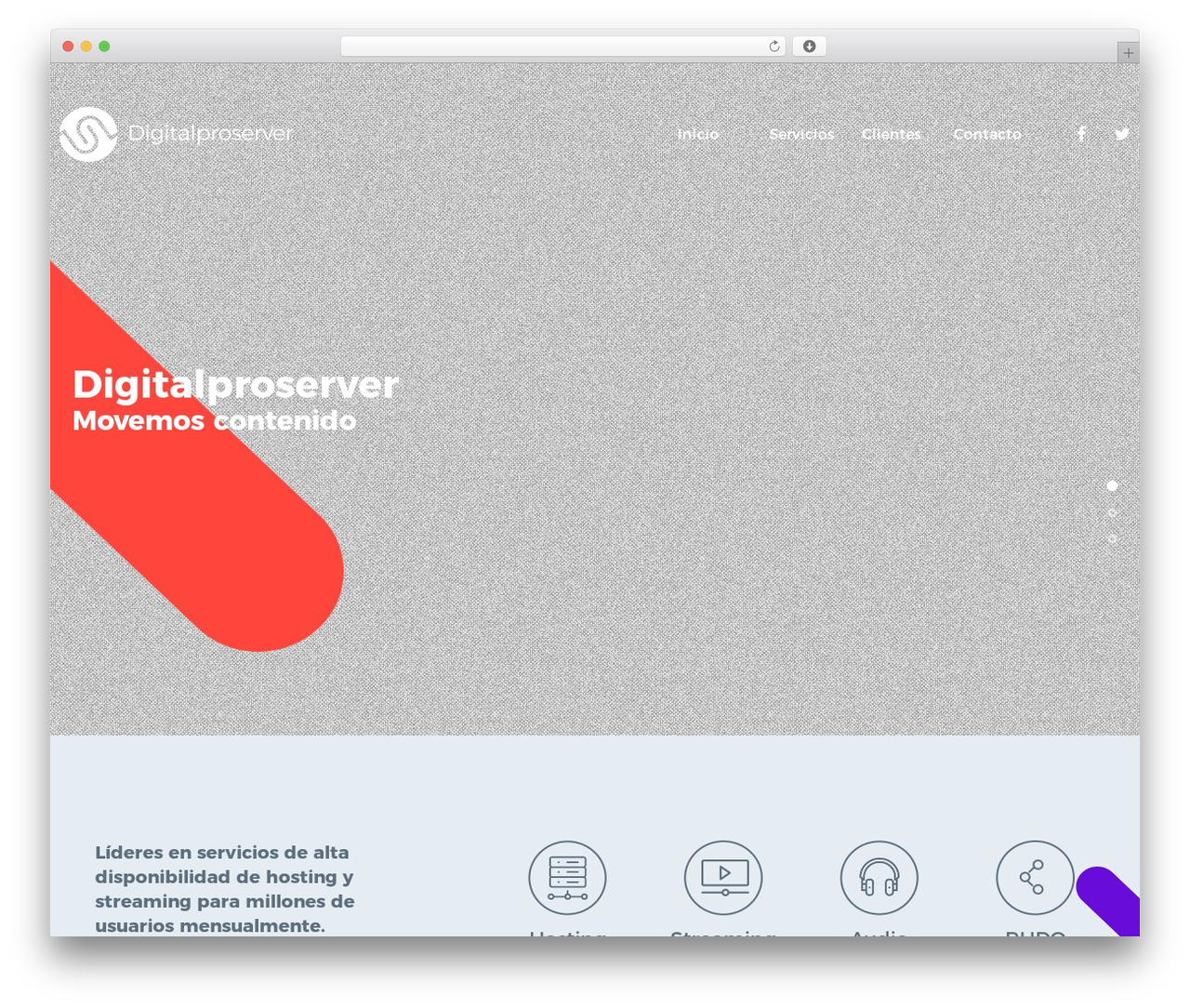Image resolution: width=1190 pixels, height=1008 pixels.
Task: Select the share network icon
Action: [x=1035, y=878]
